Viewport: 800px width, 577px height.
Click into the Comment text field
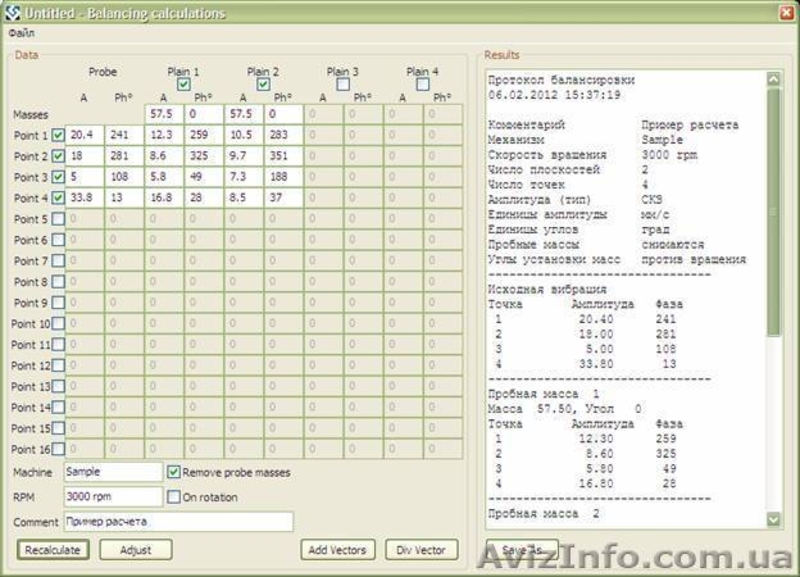click(178, 522)
